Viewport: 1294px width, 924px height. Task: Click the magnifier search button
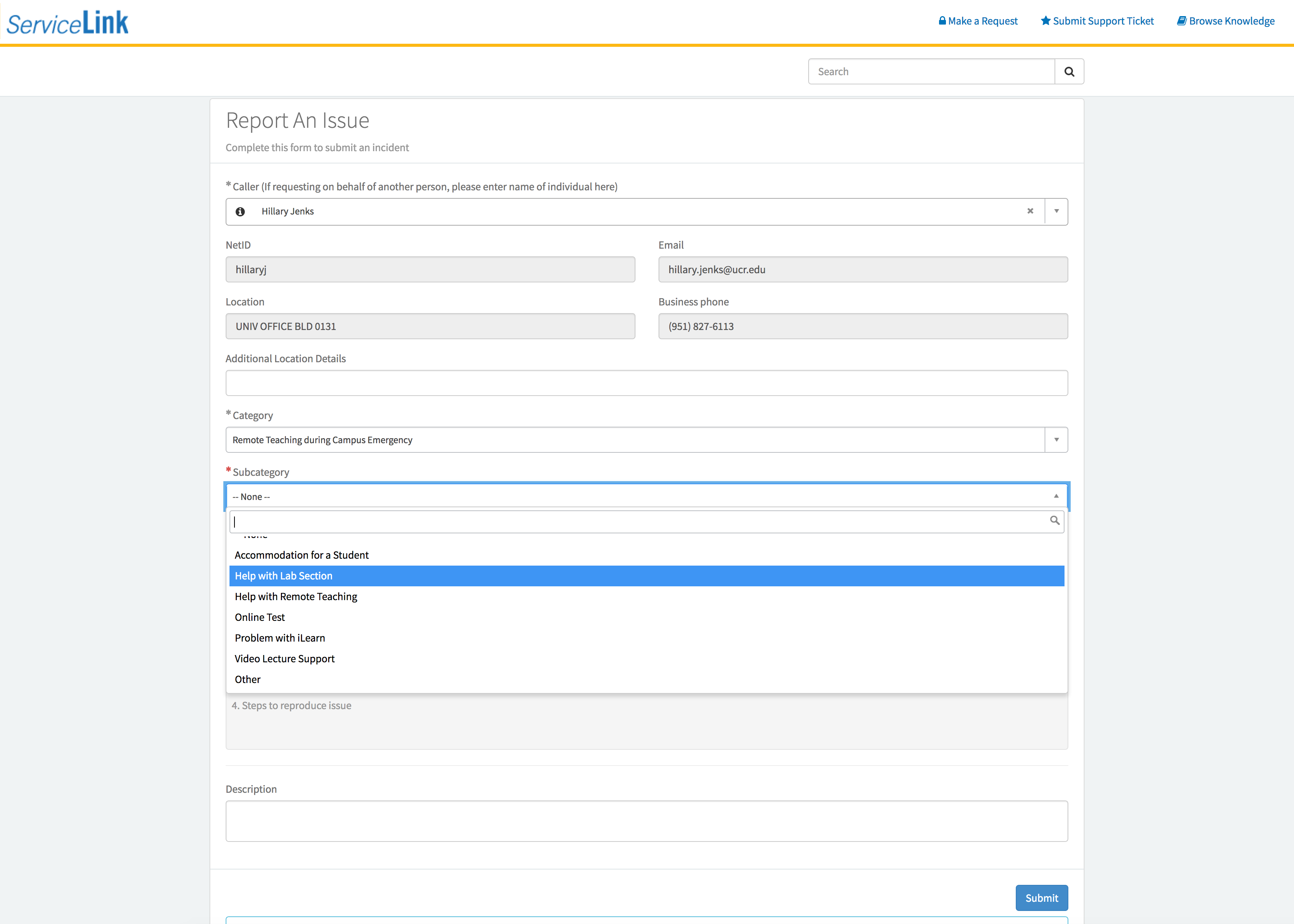[1069, 72]
